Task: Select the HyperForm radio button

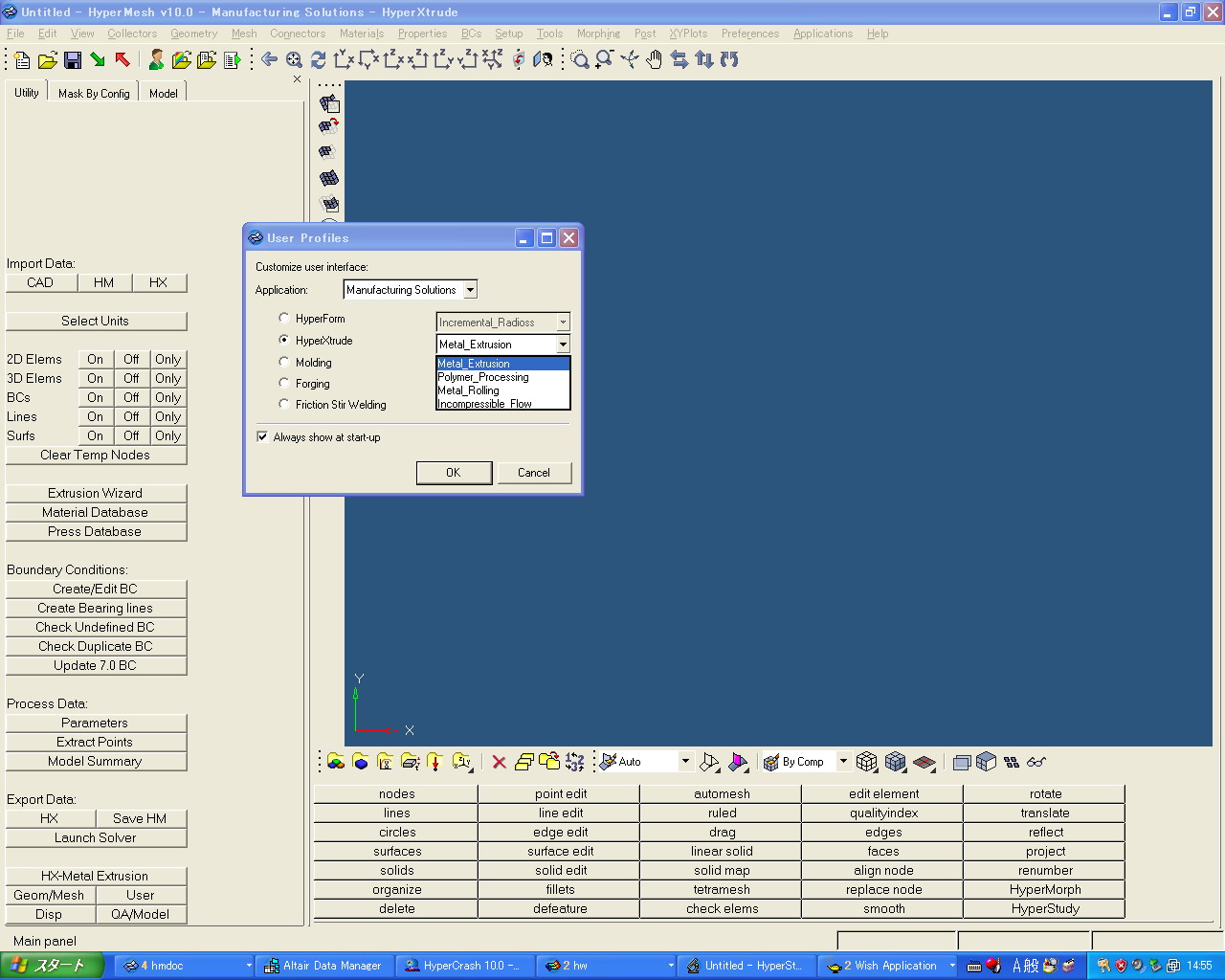Action: [x=284, y=318]
